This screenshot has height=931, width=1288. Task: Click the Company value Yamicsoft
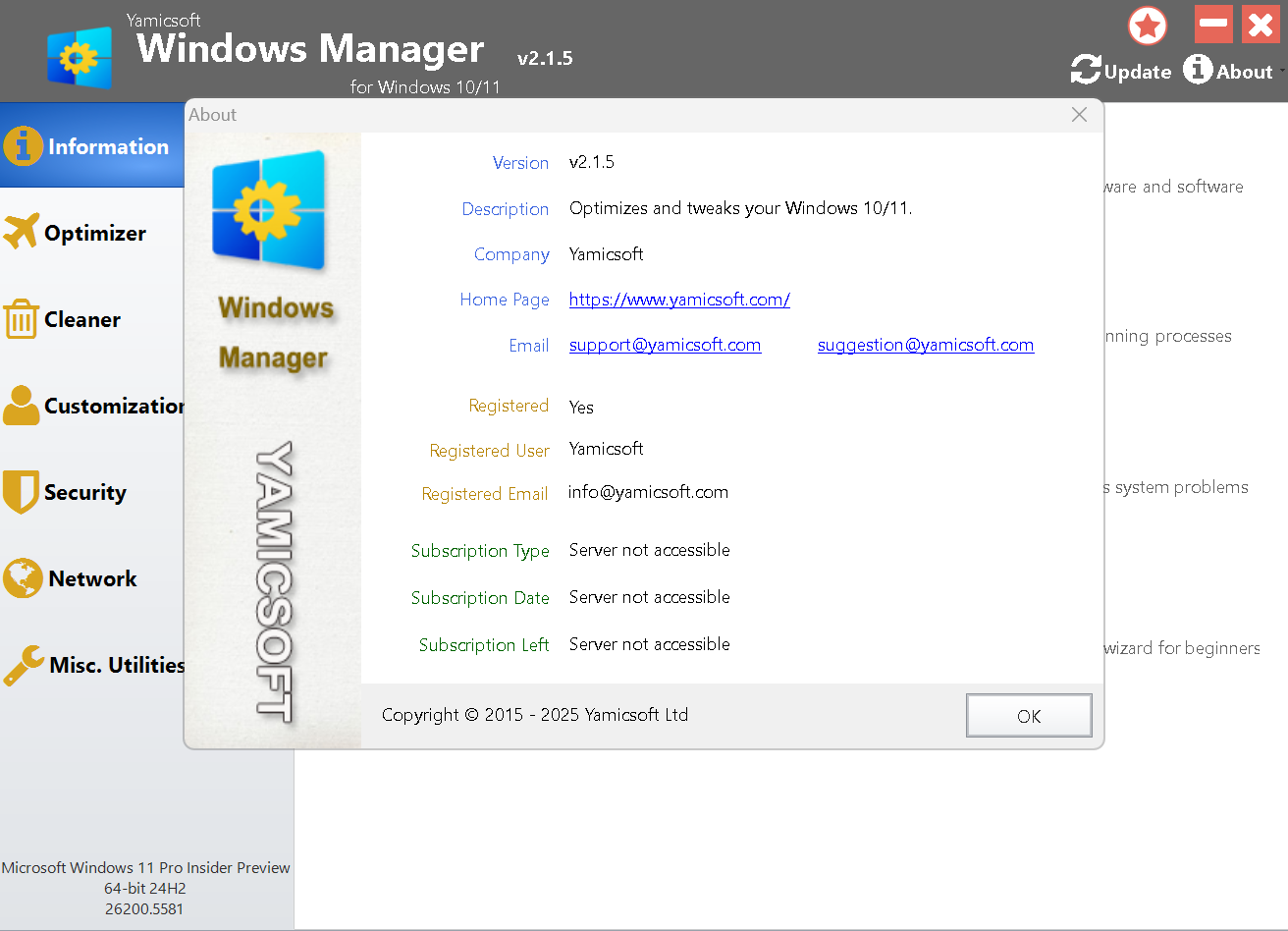pyautogui.click(x=607, y=253)
